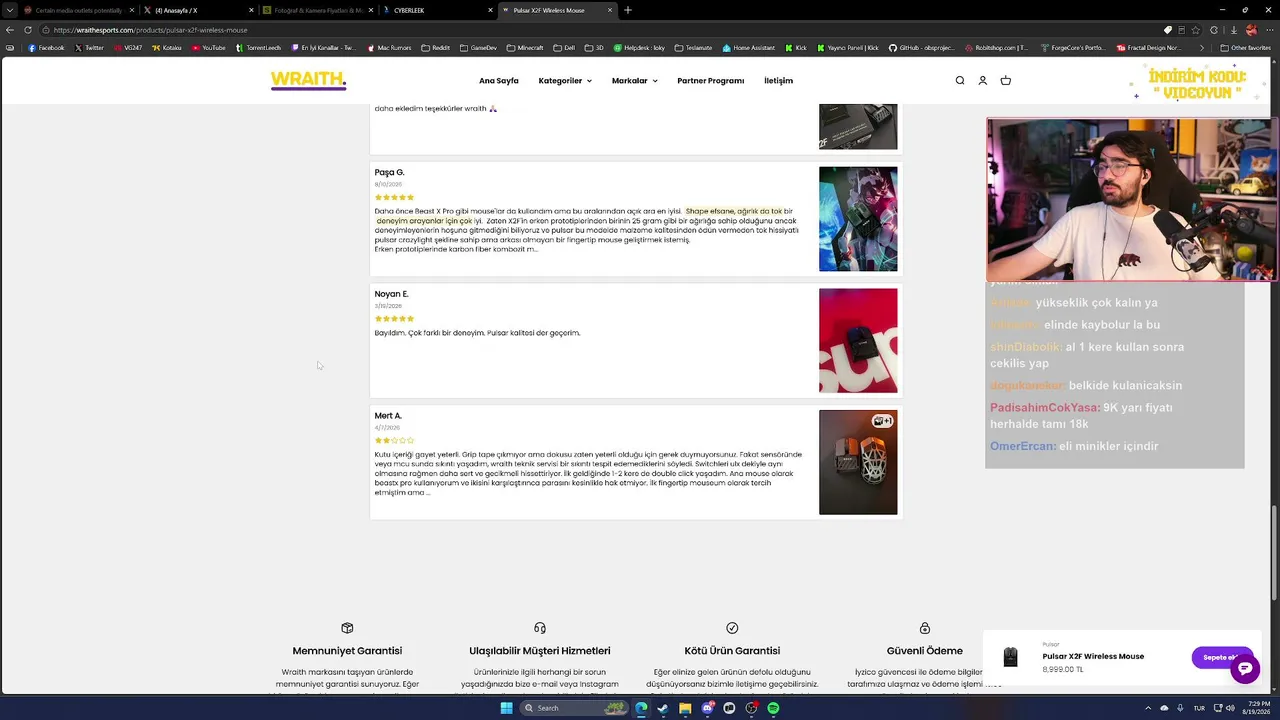The image size is (1280, 720).
Task: Click the five-star rating on Noyan E. review
Action: (394, 318)
